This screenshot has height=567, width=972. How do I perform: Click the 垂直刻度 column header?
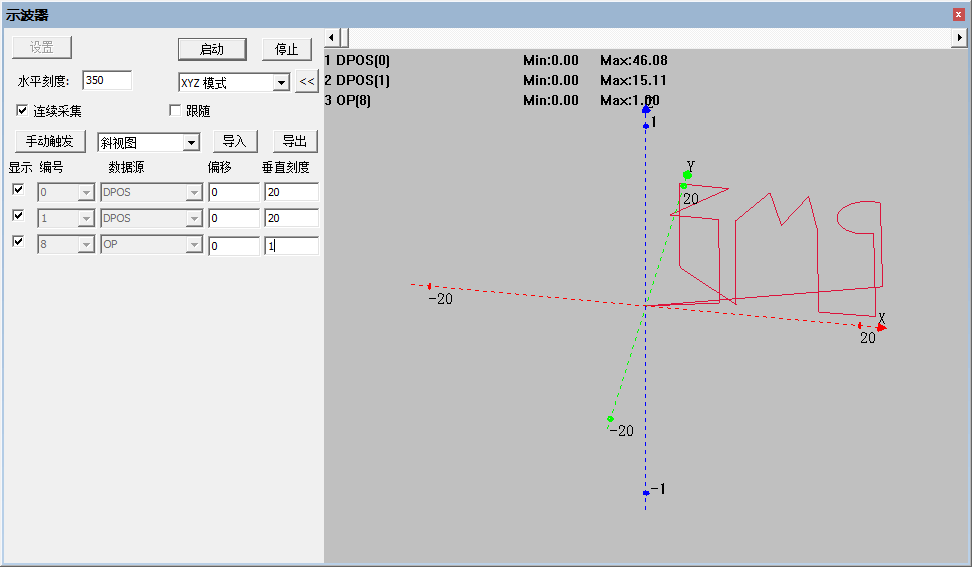[286, 167]
